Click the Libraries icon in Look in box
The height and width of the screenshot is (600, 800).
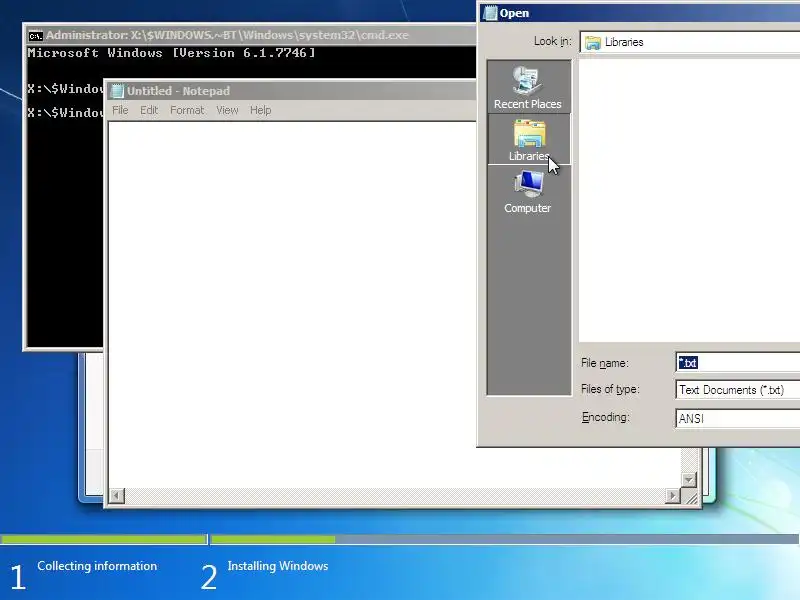(592, 42)
